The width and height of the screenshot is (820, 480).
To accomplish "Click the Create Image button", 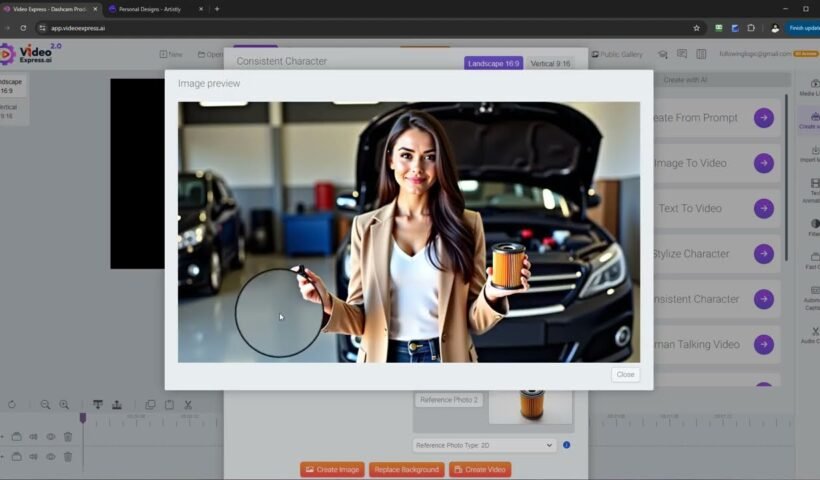I will [332, 470].
